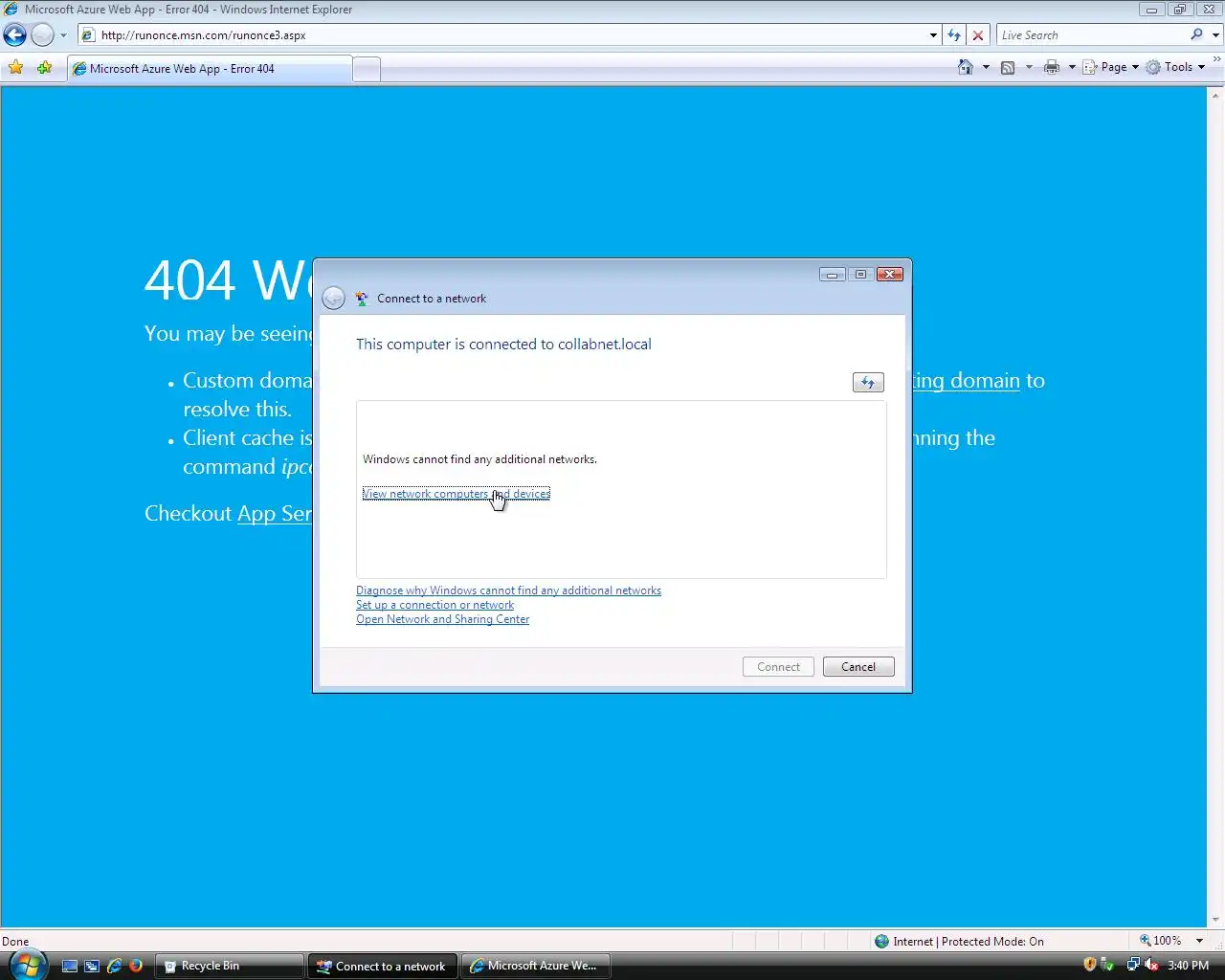Click View network computers and devices link
1225x980 pixels.
click(457, 494)
